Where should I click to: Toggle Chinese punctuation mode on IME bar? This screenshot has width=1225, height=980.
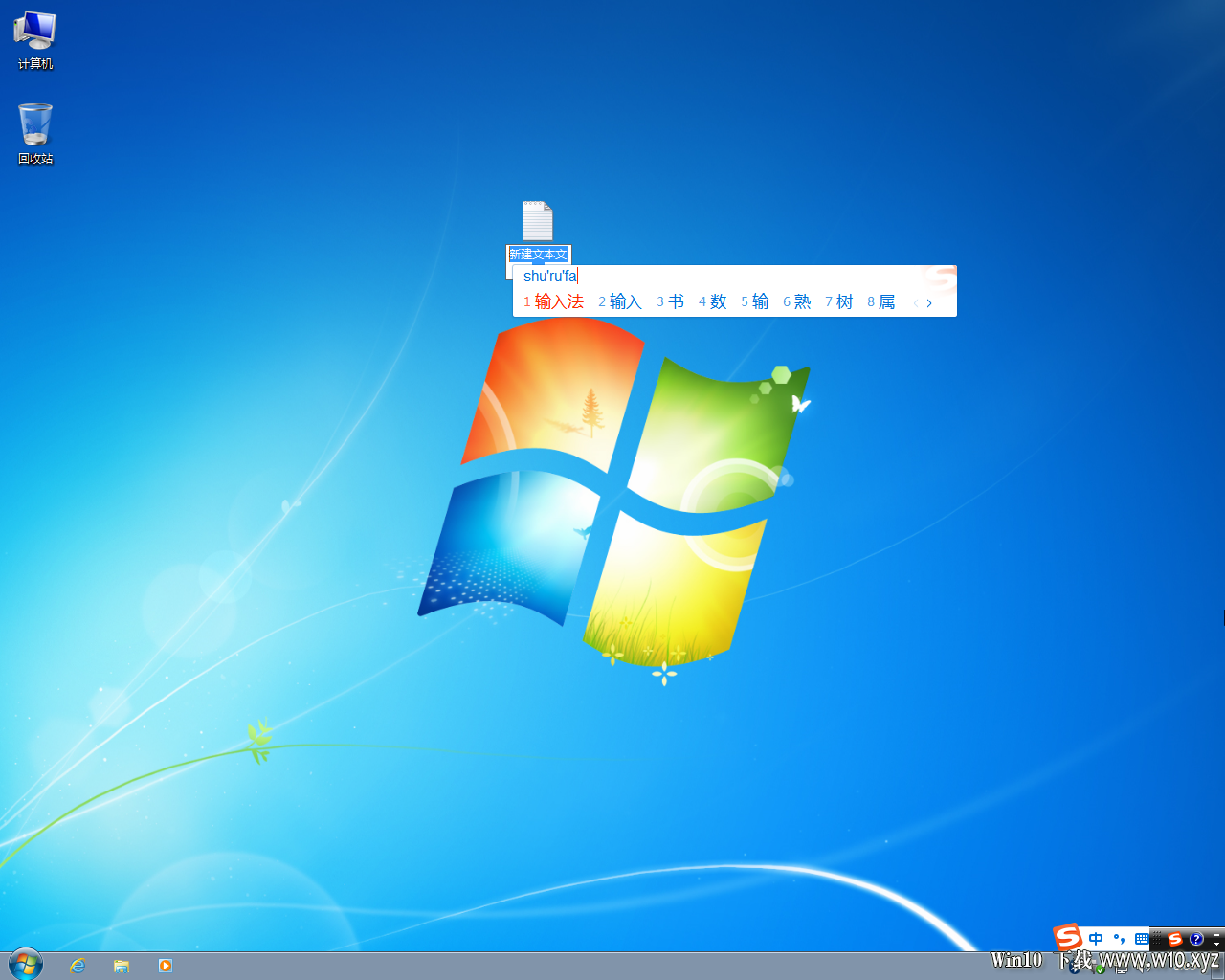pyautogui.click(x=1119, y=939)
